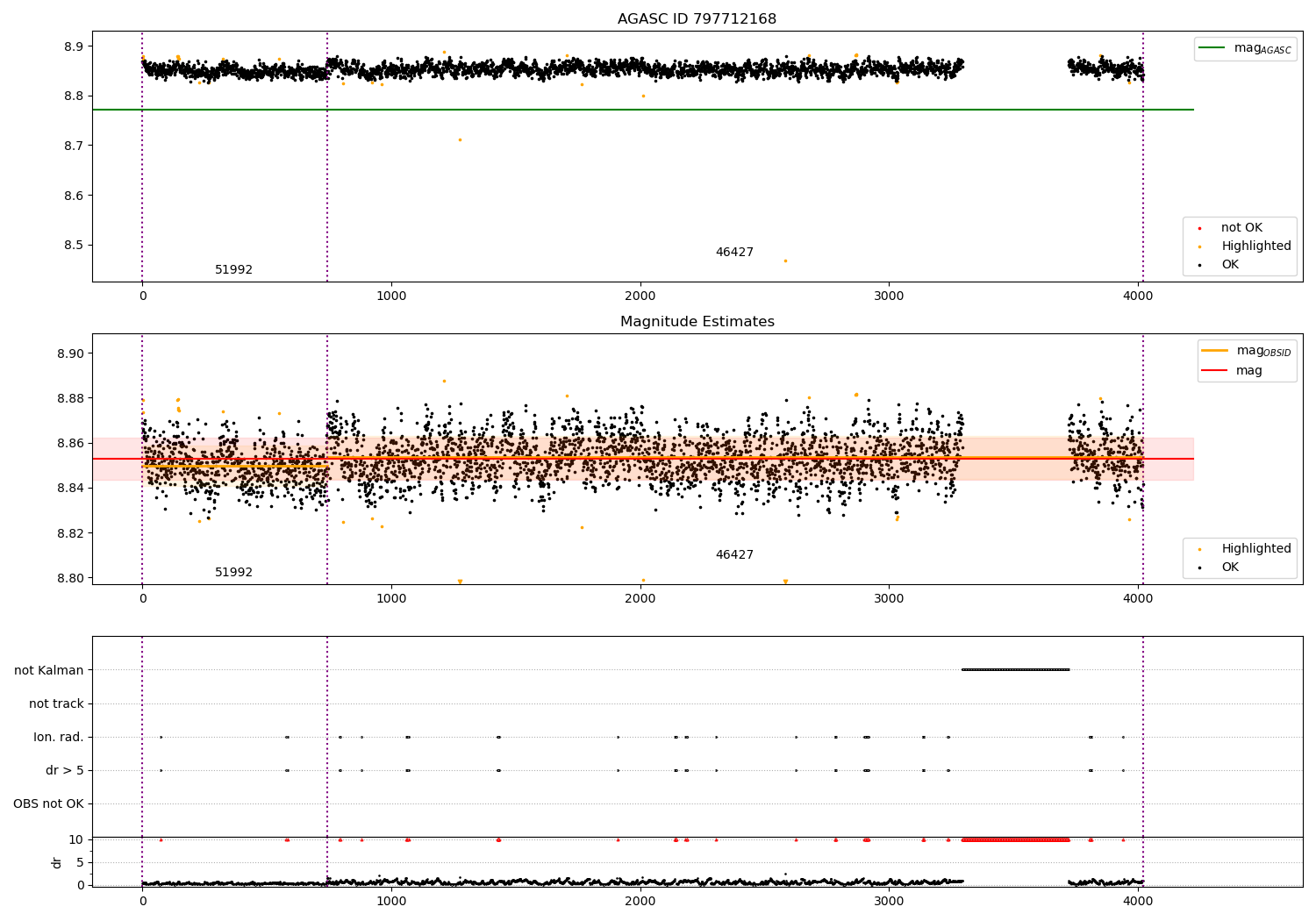Click the 8.6 y-tick in top plot

pos(74,196)
